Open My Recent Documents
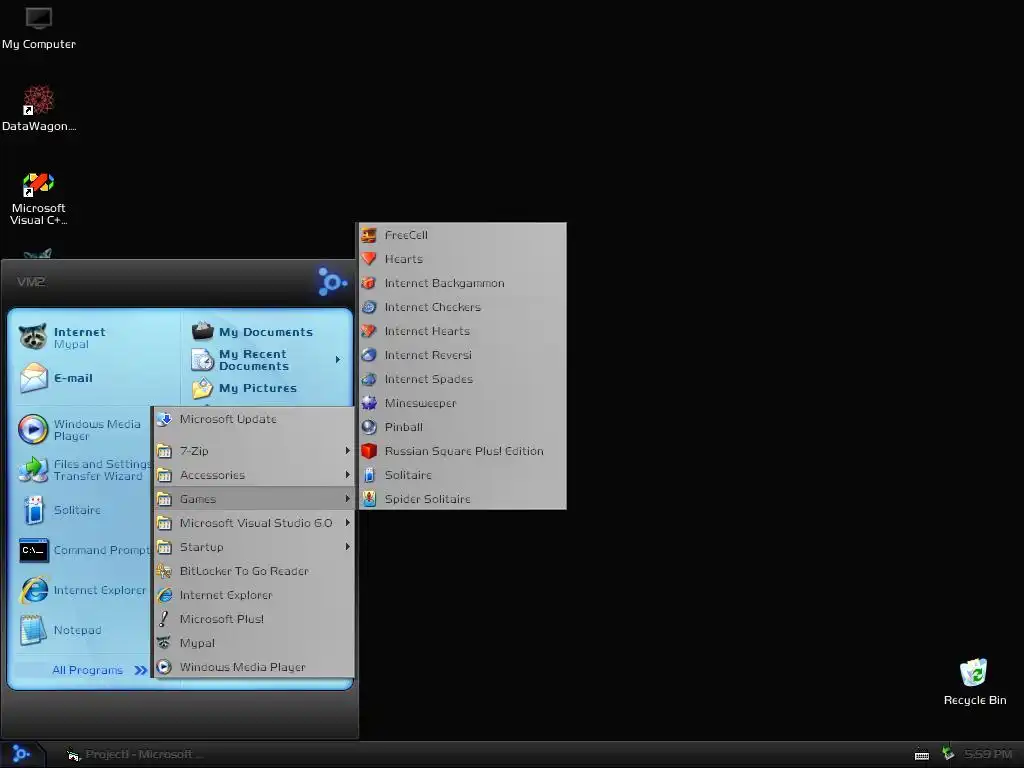Viewport: 1024px width, 768px height. [x=266, y=360]
